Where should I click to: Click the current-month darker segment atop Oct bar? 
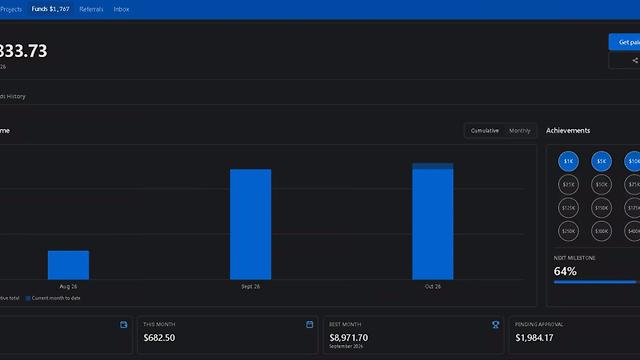[x=433, y=166]
